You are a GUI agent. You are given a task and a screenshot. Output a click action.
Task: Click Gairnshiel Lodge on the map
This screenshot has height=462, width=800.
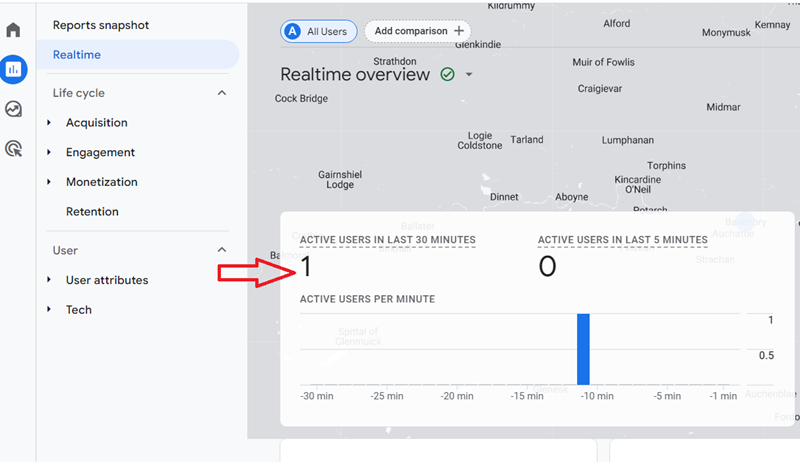click(x=340, y=179)
